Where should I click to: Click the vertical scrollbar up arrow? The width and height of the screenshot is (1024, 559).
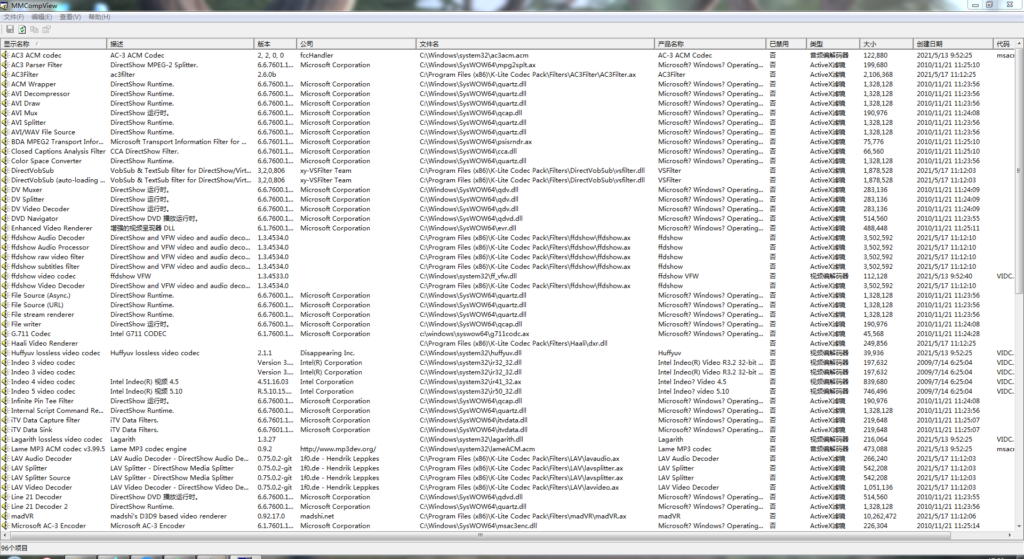click(x=1019, y=44)
